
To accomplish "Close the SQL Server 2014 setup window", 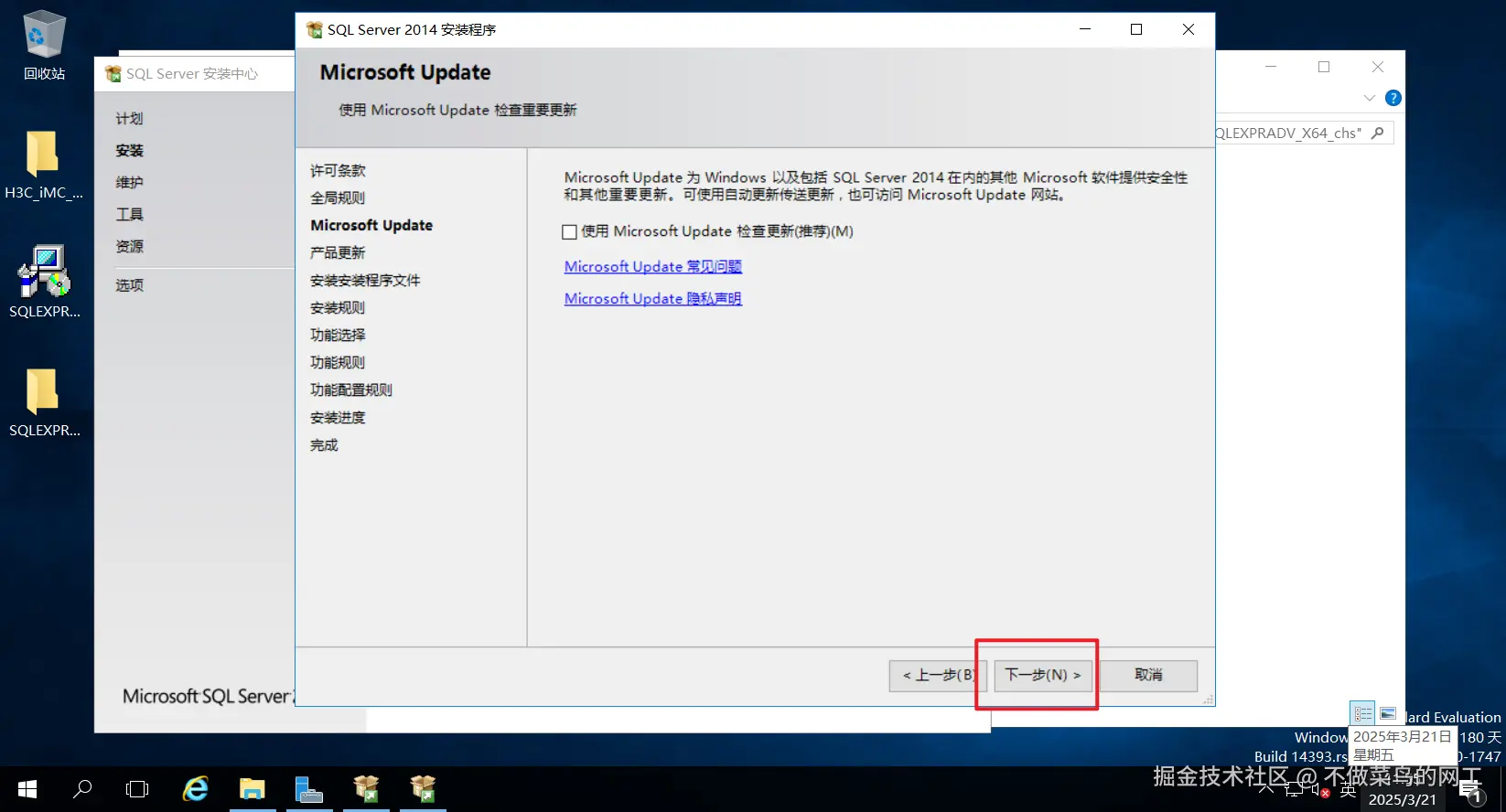I will [1189, 29].
